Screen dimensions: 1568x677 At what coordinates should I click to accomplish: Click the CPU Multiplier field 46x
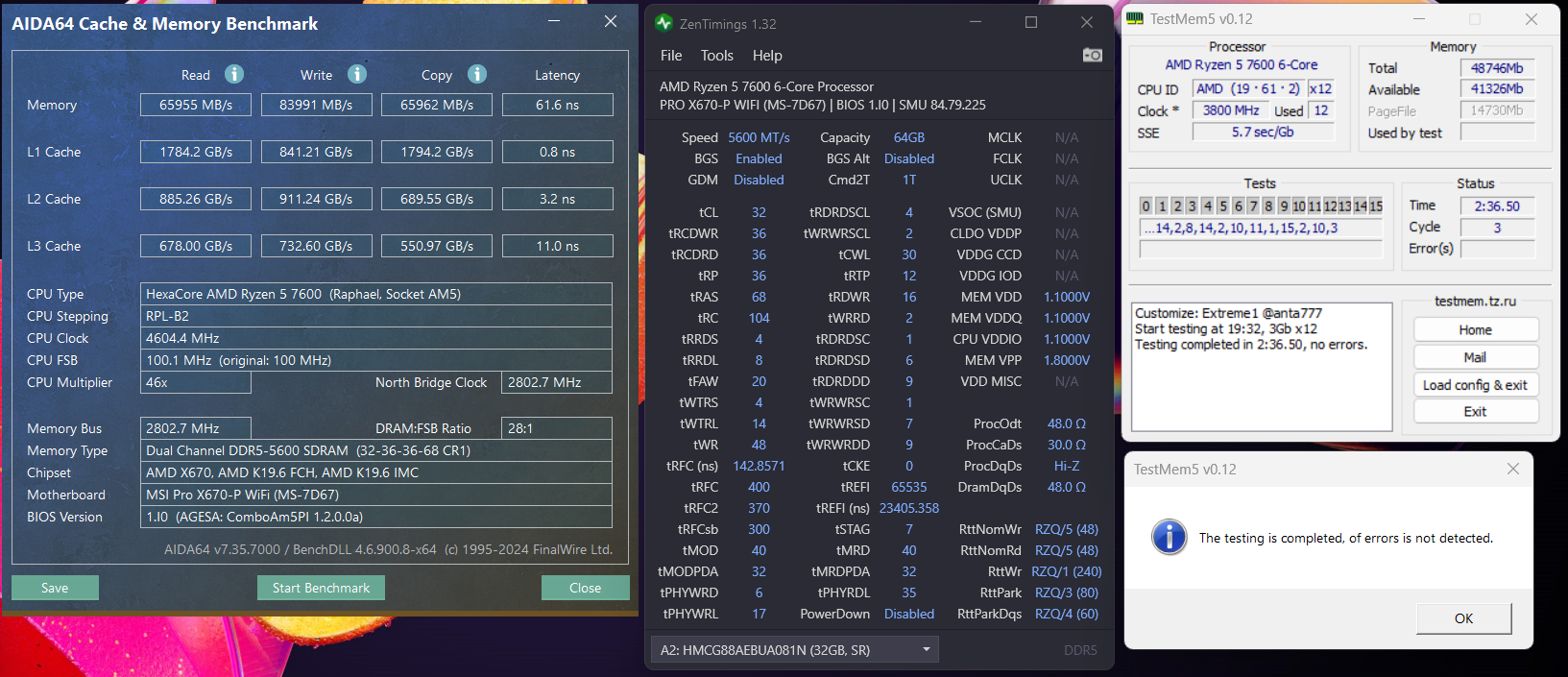coord(196,382)
